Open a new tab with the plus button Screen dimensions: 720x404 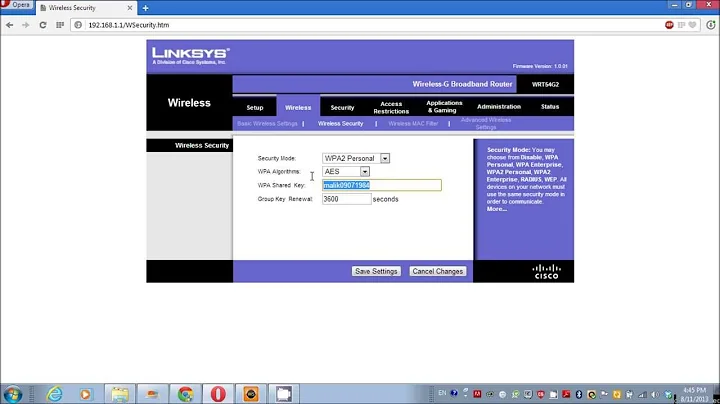click(x=145, y=8)
